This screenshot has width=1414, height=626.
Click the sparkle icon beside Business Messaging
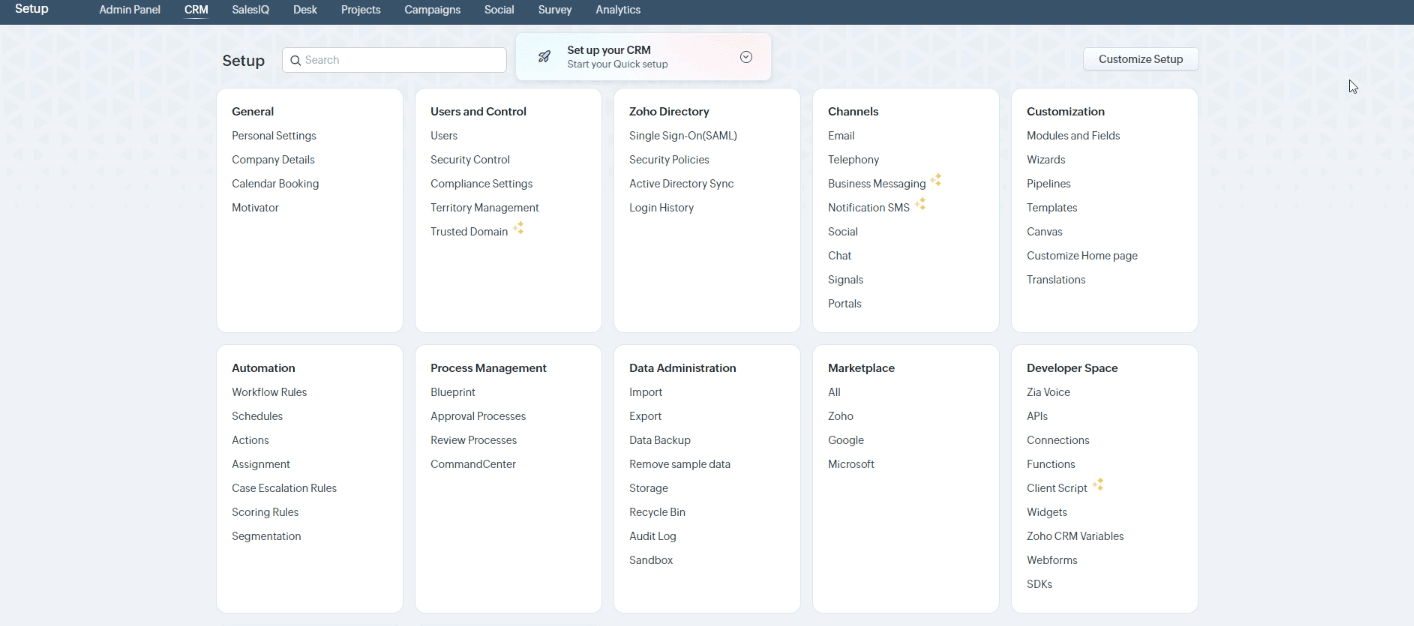pos(936,179)
